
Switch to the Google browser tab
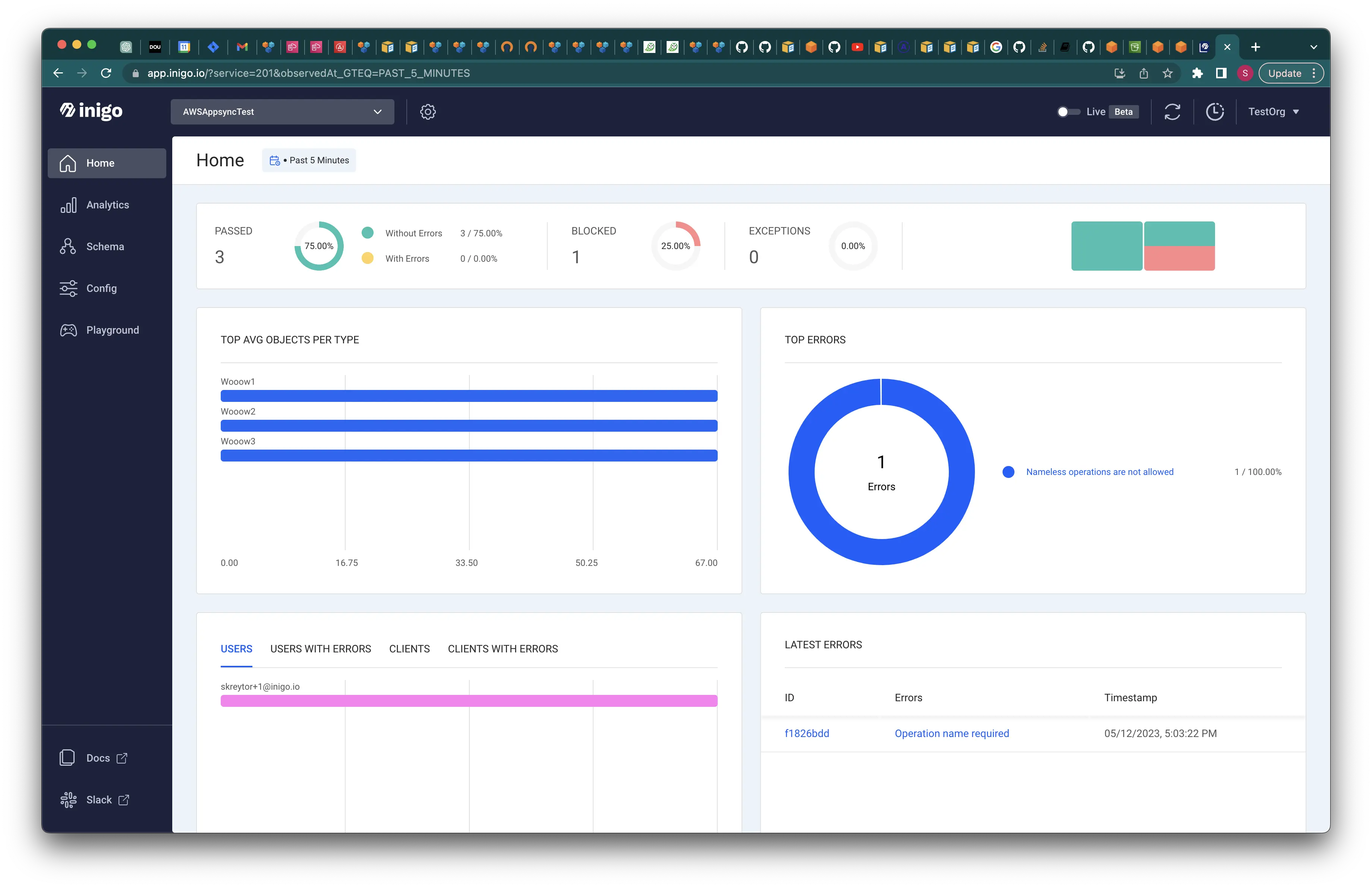tap(995, 47)
